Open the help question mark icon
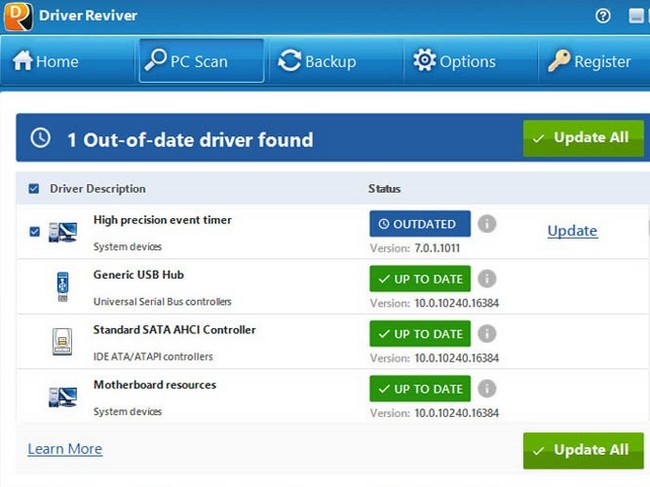Screen dimensions: 650x487 [603, 16]
